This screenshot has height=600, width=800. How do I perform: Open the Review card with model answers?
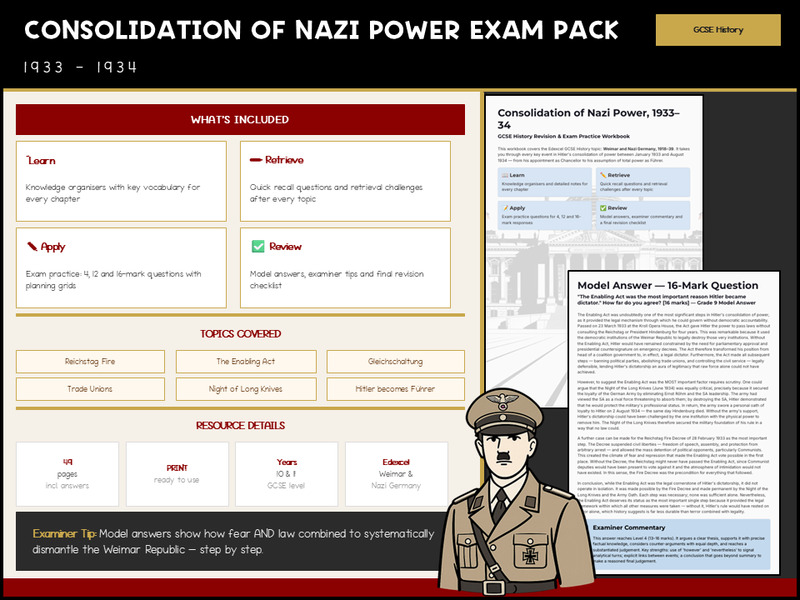345,268
